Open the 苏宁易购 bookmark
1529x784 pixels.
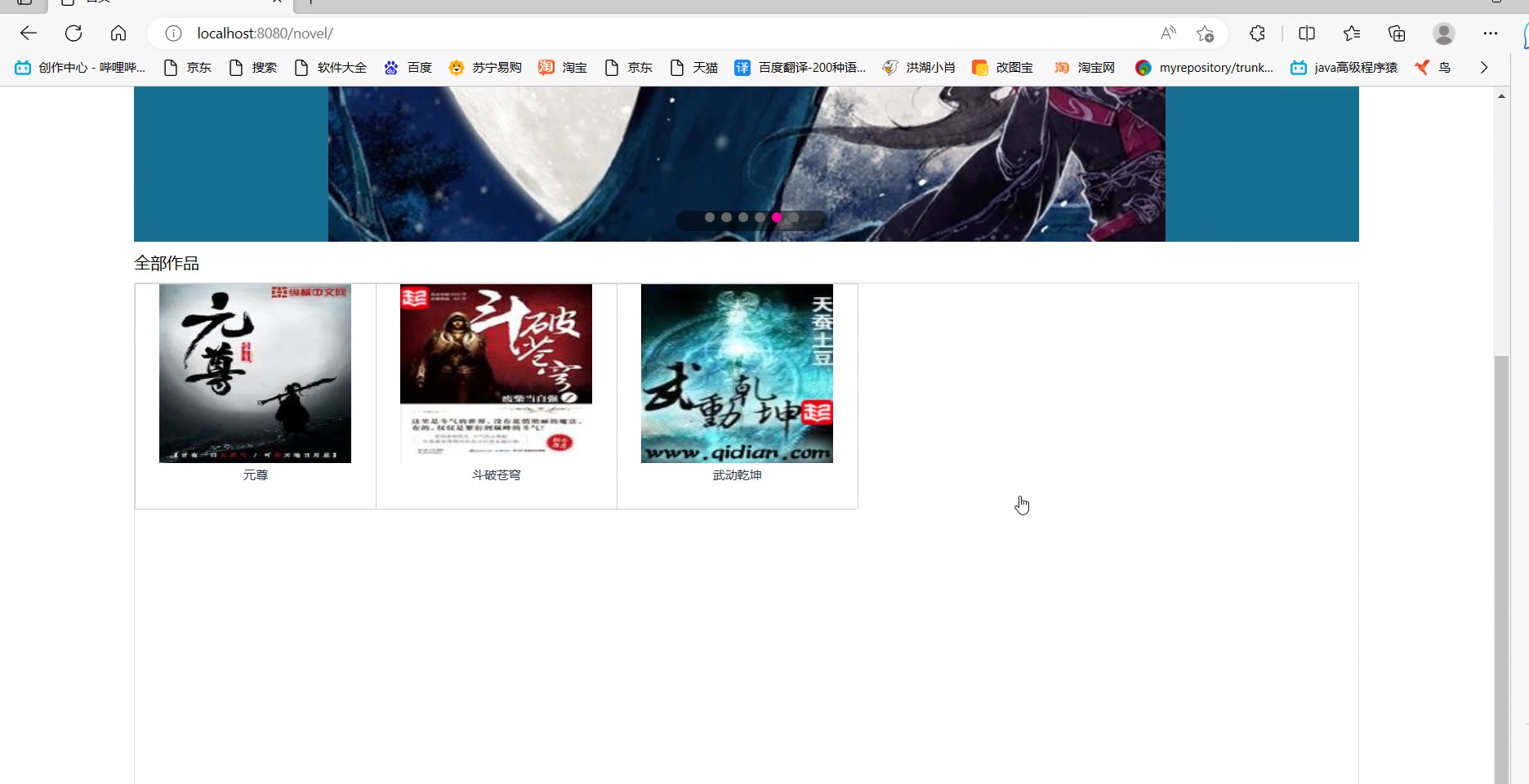pyautogui.click(x=485, y=68)
